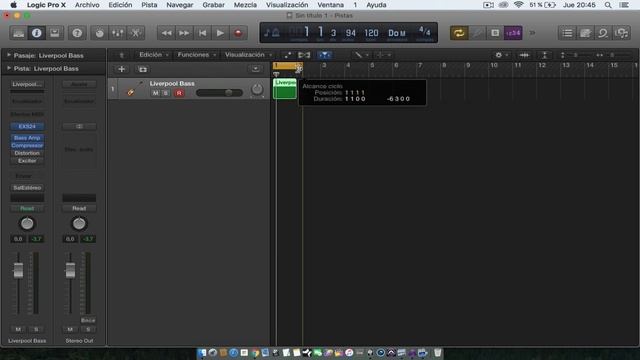Viewport: 640px width, 360px height.
Task: Open the Loop Browser button
Action: pos(603,33)
